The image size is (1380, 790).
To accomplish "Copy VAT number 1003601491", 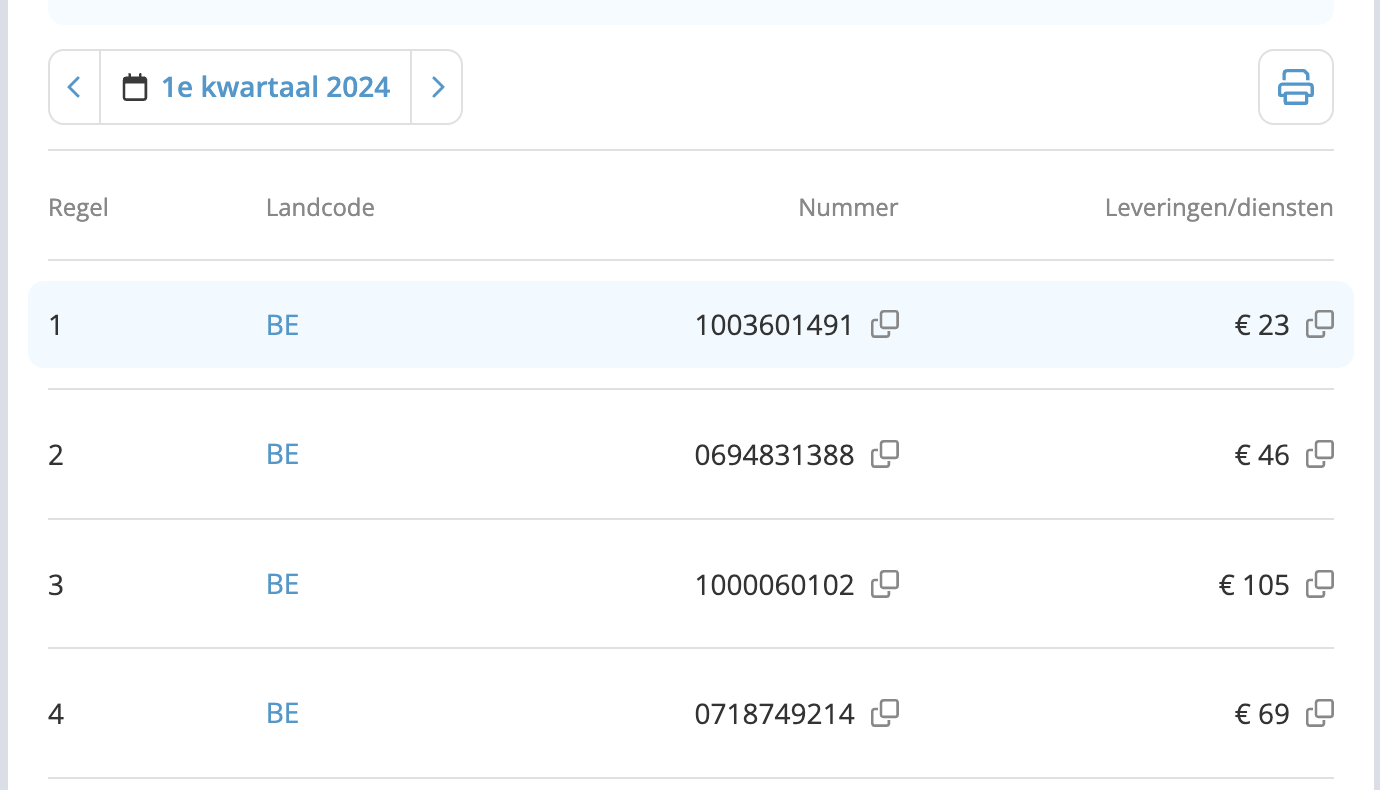I will click(x=885, y=325).
